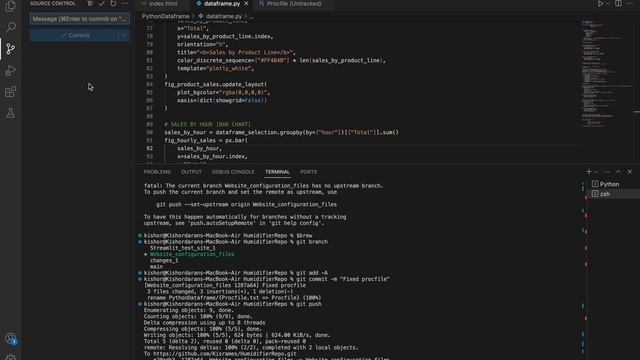Click 'Website_configuration_files' branch in terminal output
Image resolution: width=640 pixels, height=360 pixels.
pyautogui.click(x=192, y=254)
